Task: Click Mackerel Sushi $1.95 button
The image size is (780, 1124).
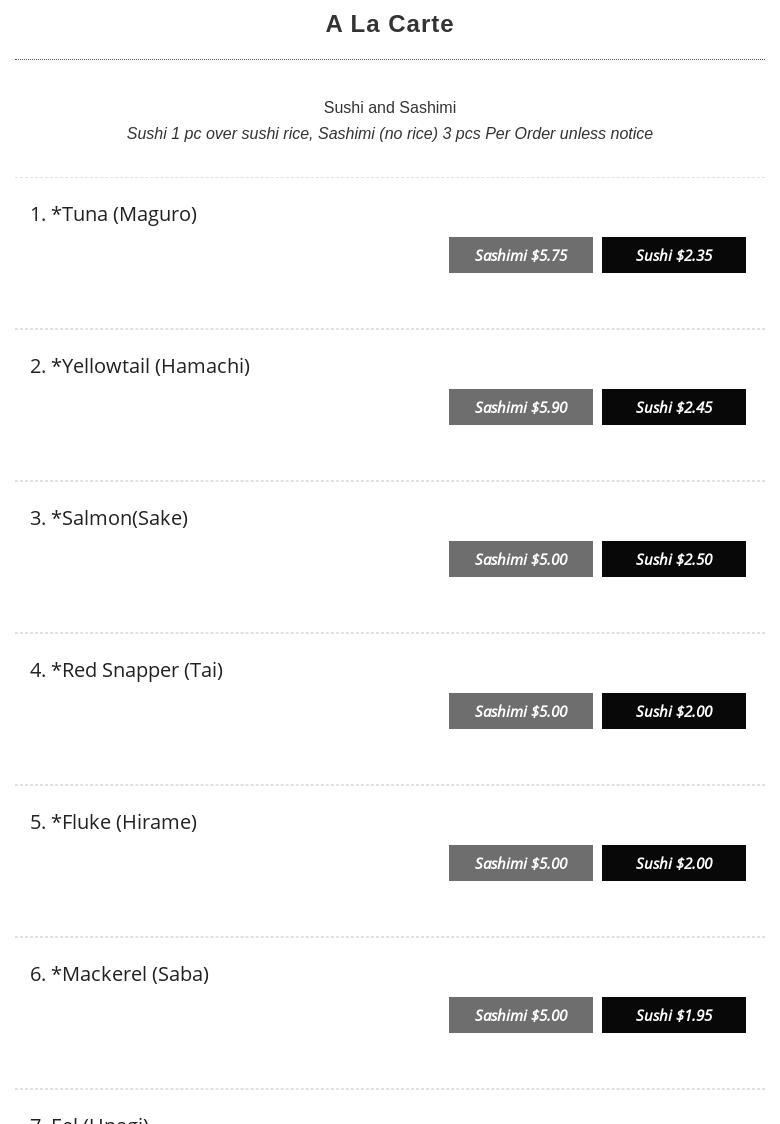Action: [673, 1015]
